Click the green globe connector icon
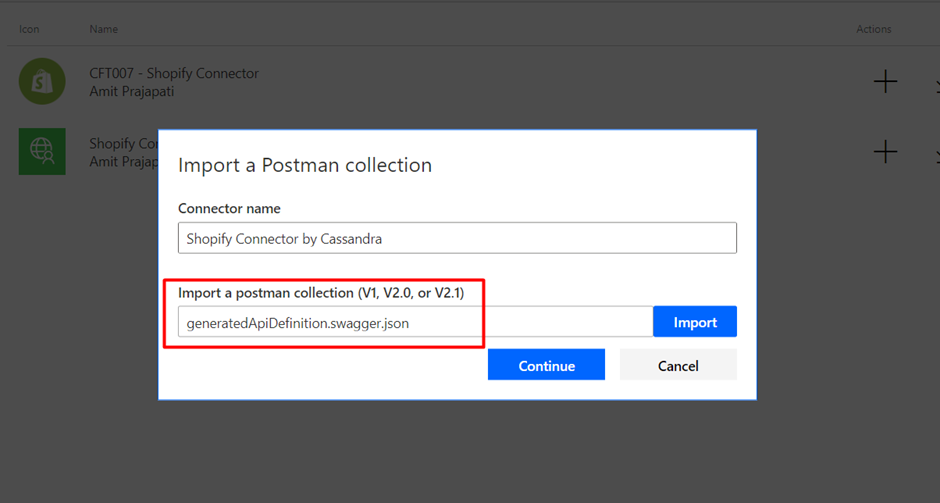940x503 pixels. [42, 151]
